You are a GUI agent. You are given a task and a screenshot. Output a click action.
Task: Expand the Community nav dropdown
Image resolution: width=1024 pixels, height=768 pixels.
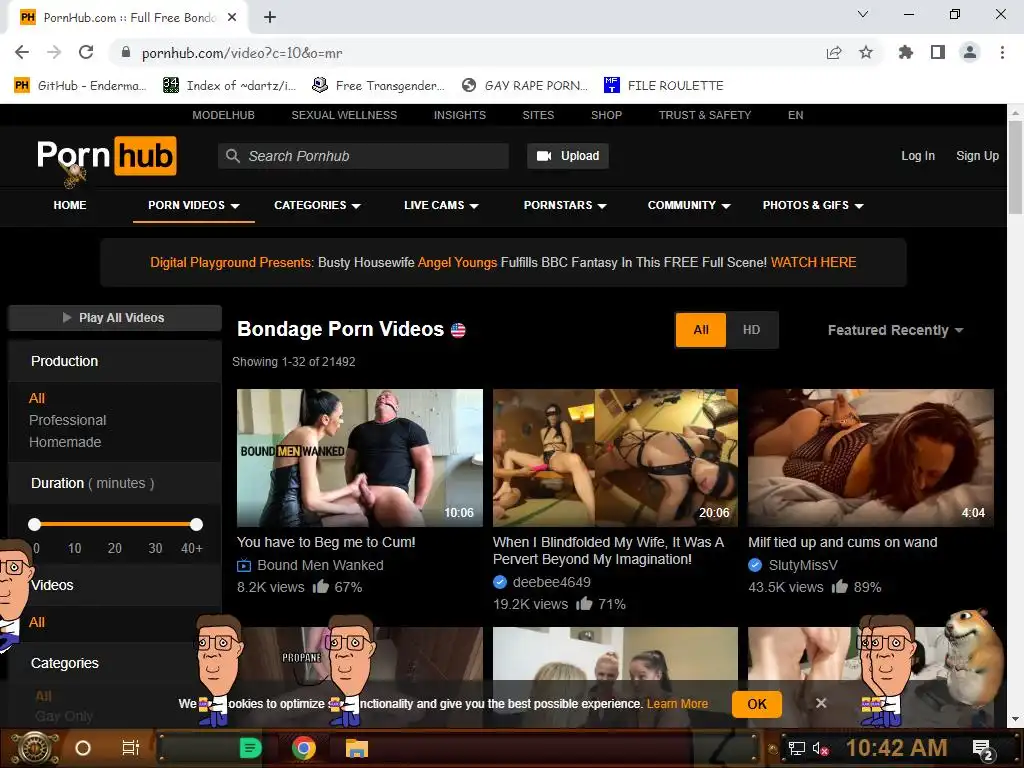[x=689, y=205]
